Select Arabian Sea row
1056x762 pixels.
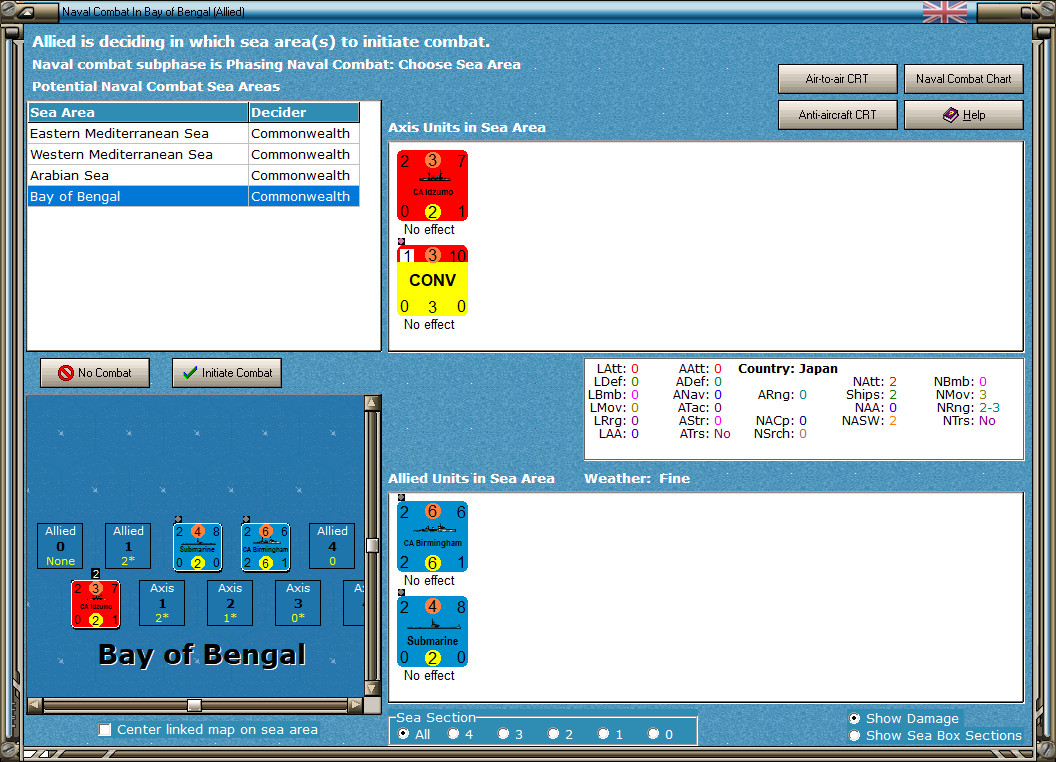coord(193,175)
